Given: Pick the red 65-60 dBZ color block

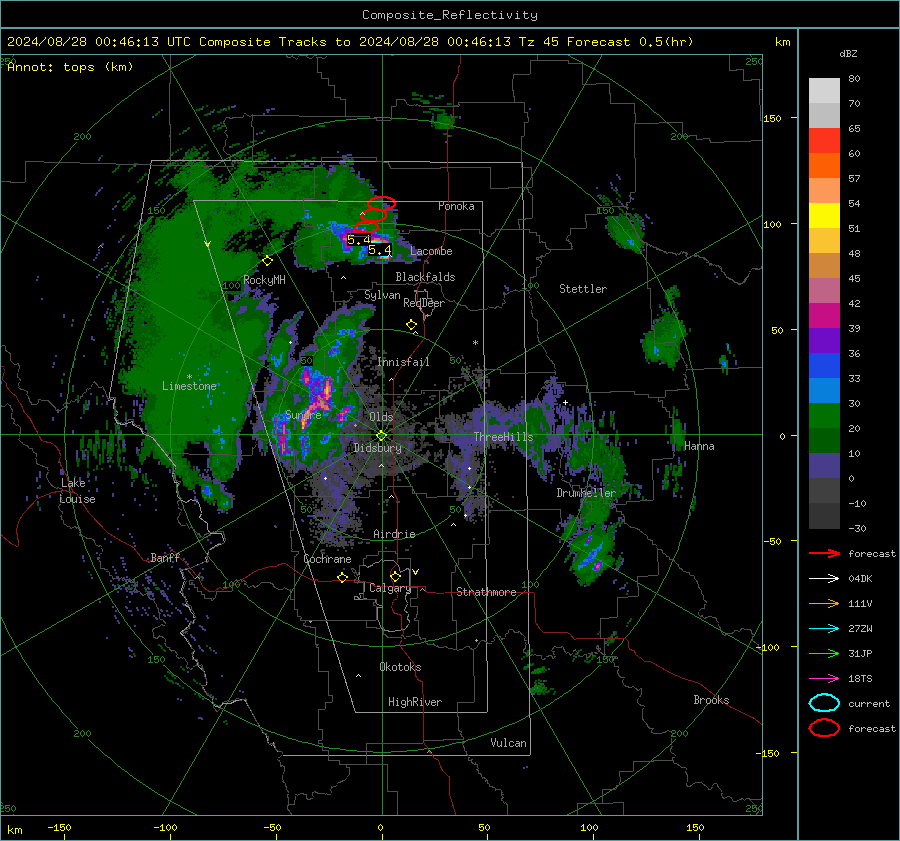Looking at the screenshot, I should (x=824, y=140).
